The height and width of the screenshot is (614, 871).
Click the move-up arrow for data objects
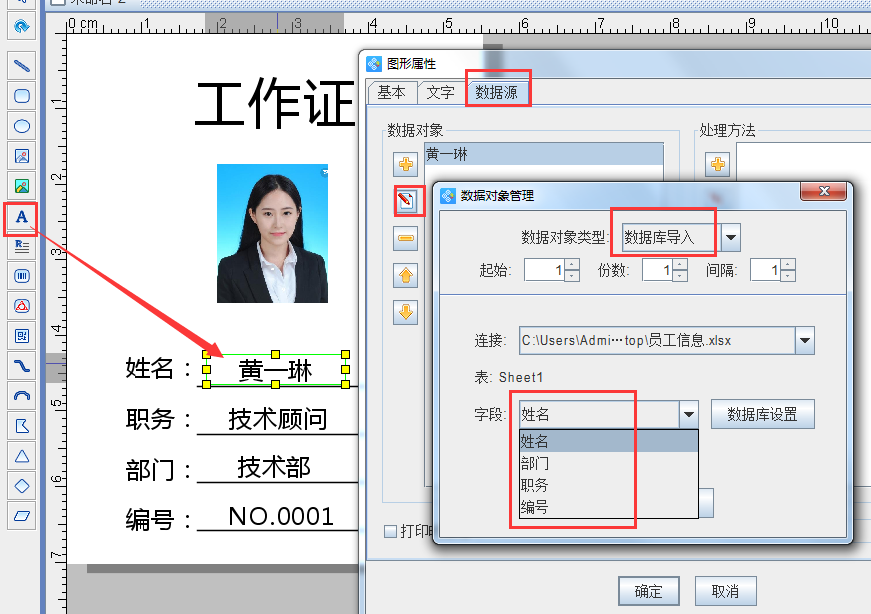(x=407, y=276)
